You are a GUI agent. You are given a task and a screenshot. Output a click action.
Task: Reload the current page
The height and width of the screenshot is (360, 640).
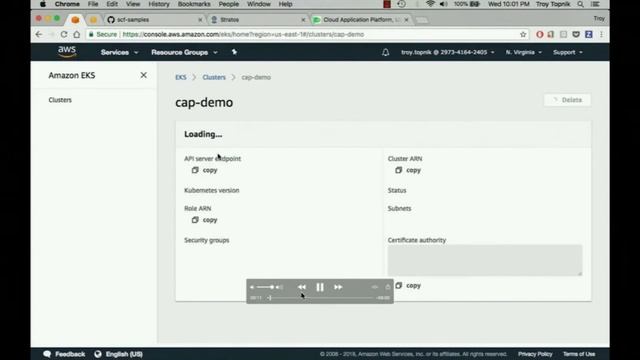(x=64, y=34)
